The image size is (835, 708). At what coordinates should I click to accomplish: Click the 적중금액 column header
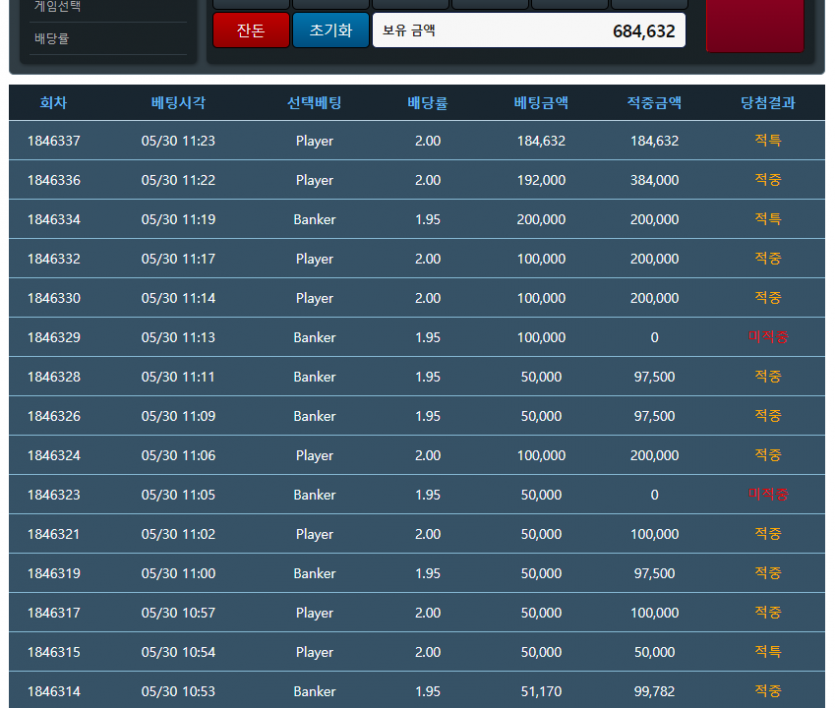click(654, 102)
